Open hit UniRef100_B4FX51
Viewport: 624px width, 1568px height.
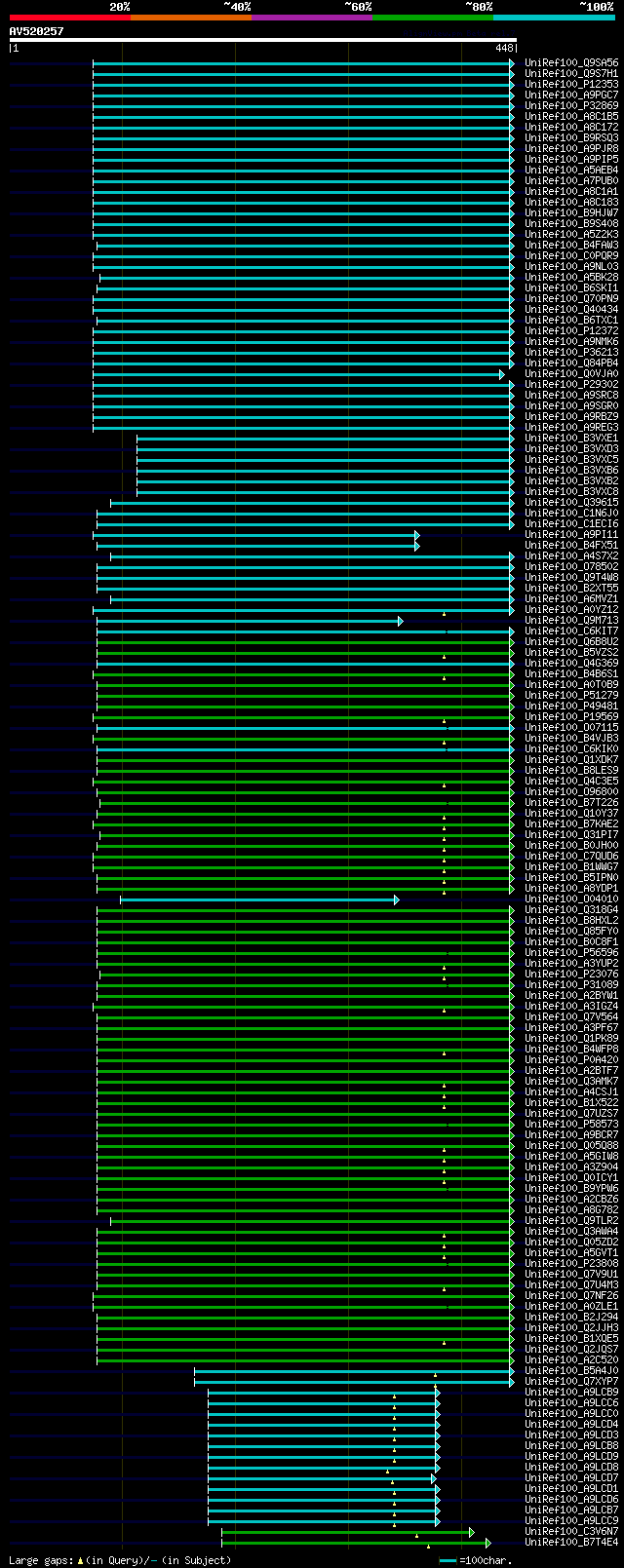point(571,545)
